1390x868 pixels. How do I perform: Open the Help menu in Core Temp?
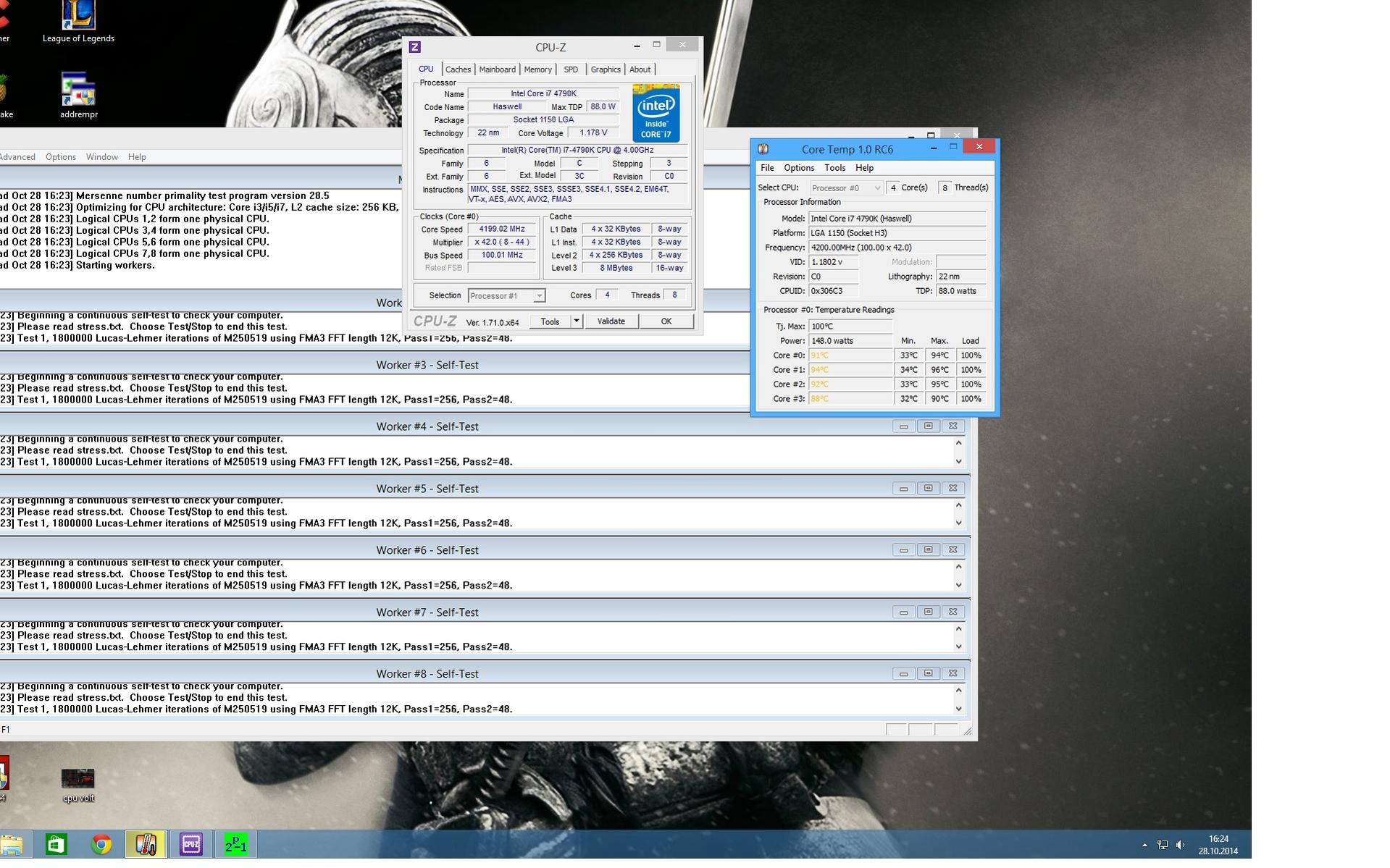coord(864,168)
